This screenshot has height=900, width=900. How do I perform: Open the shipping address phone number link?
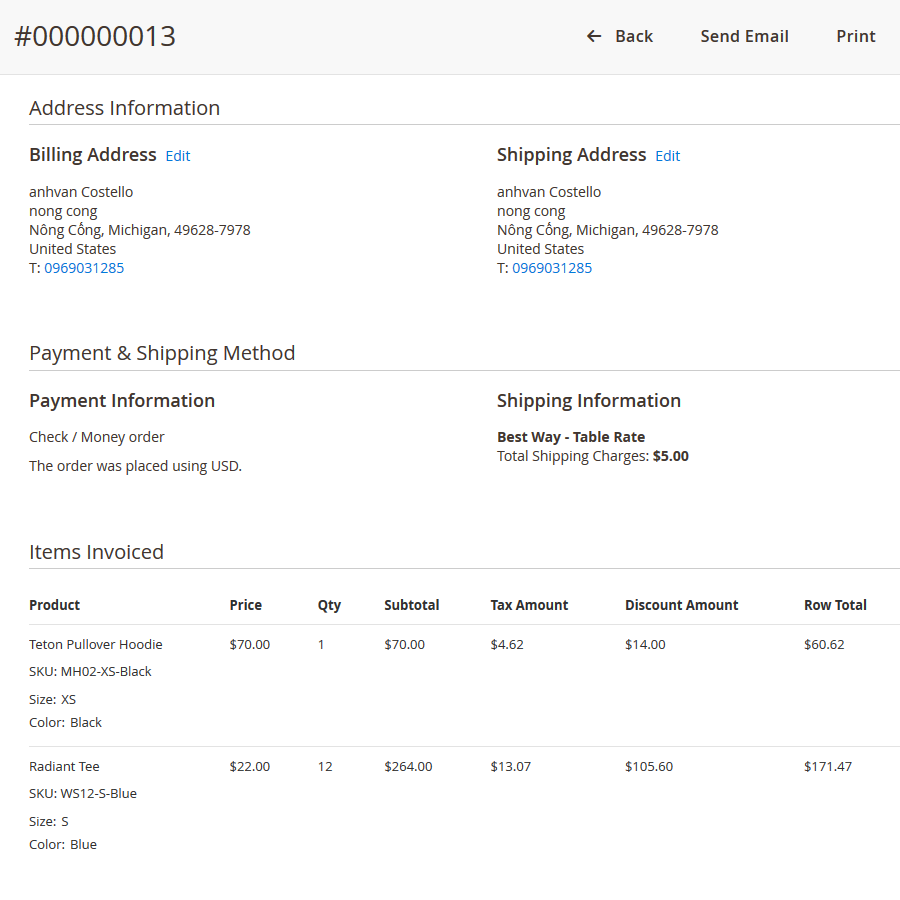(552, 268)
